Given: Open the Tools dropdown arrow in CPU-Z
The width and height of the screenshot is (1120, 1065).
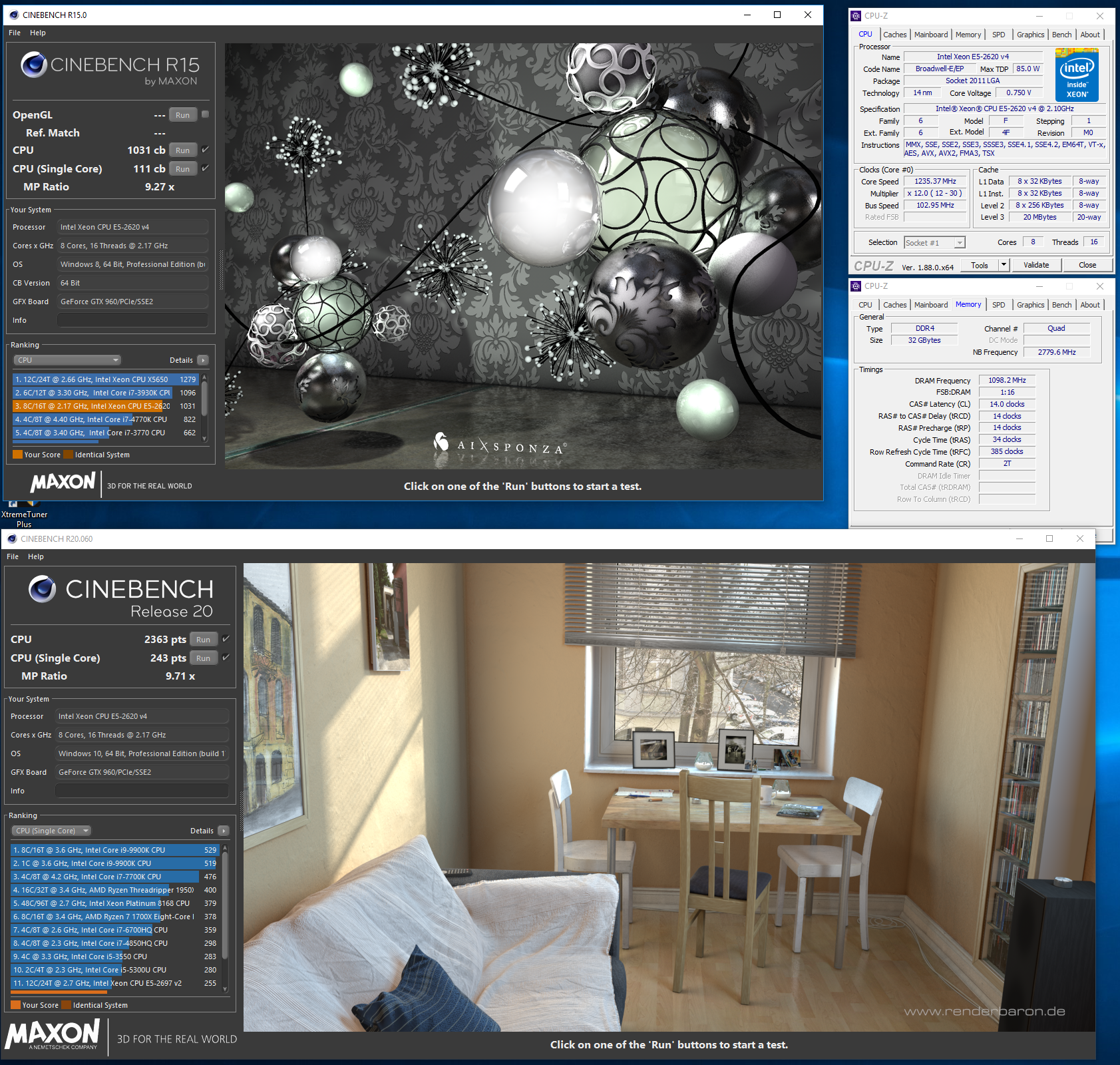Looking at the screenshot, I should click(1004, 265).
